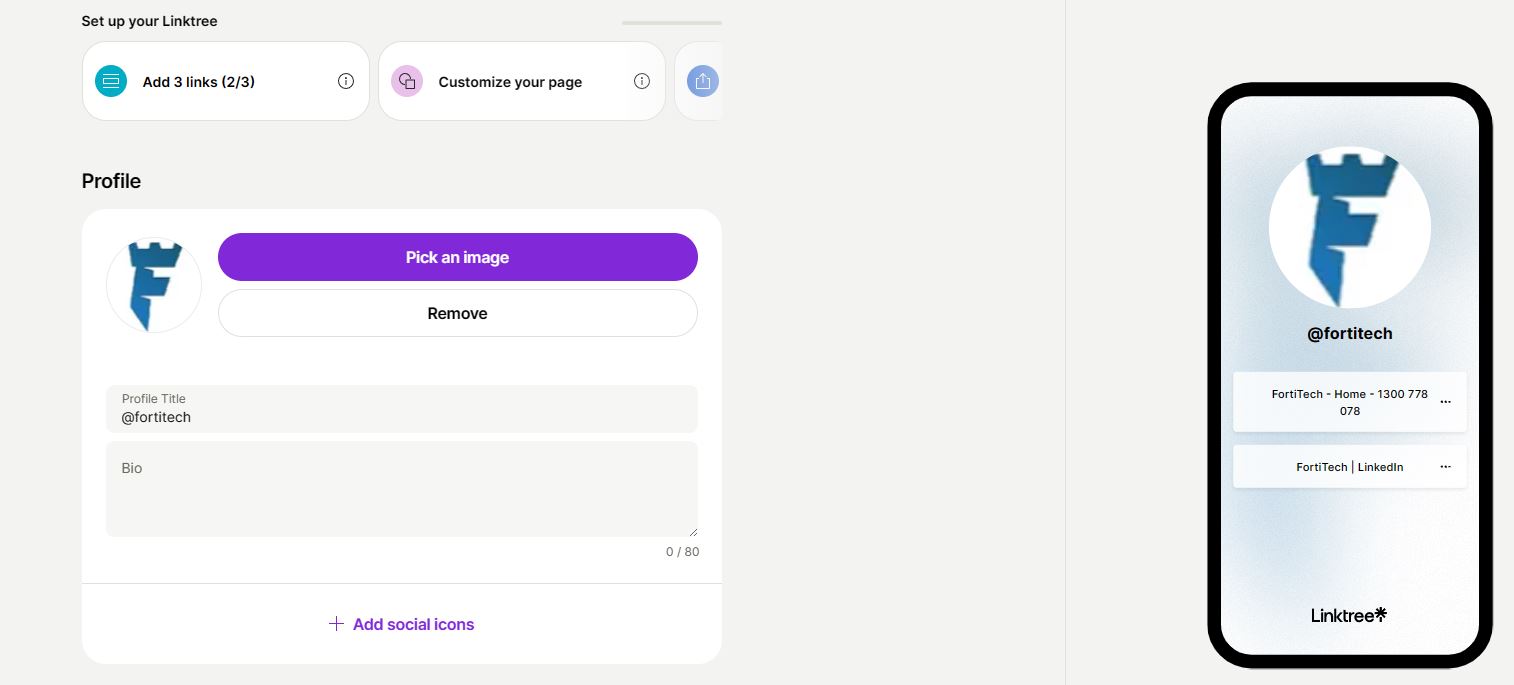Click Pick an image button

pos(457,257)
